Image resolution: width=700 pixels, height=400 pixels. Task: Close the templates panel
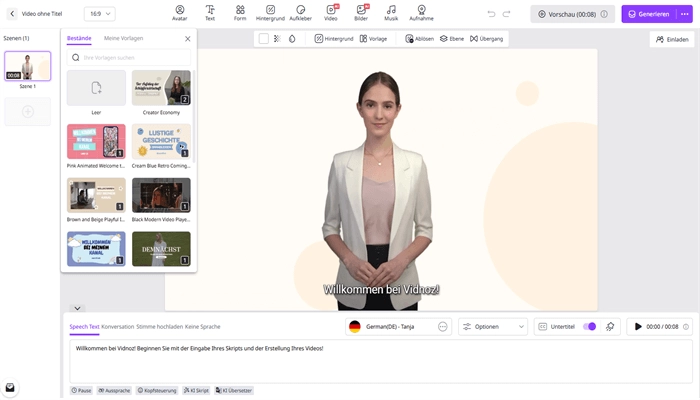click(188, 39)
